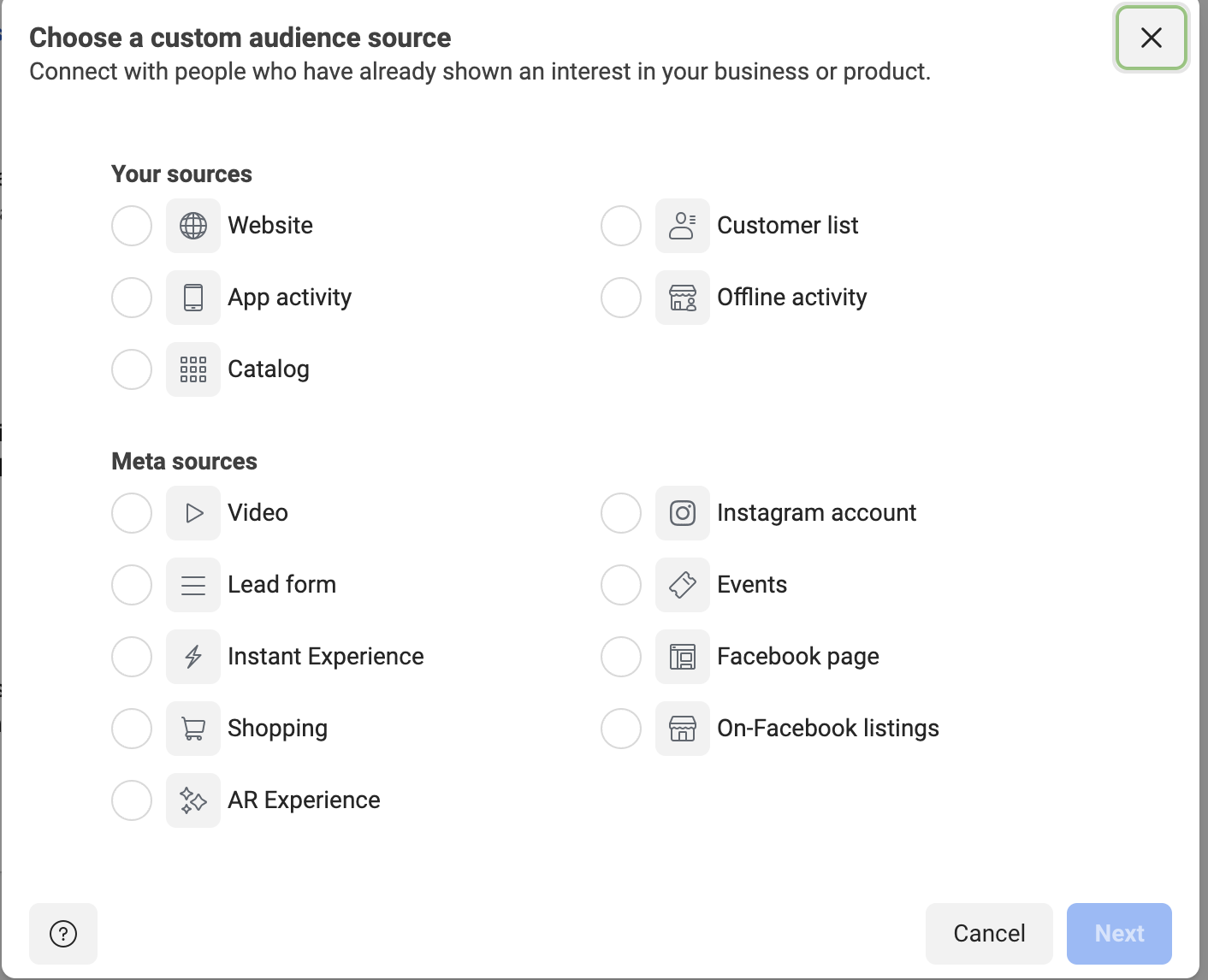This screenshot has width=1208, height=980.
Task: Click the Customer list person icon
Action: (682, 226)
